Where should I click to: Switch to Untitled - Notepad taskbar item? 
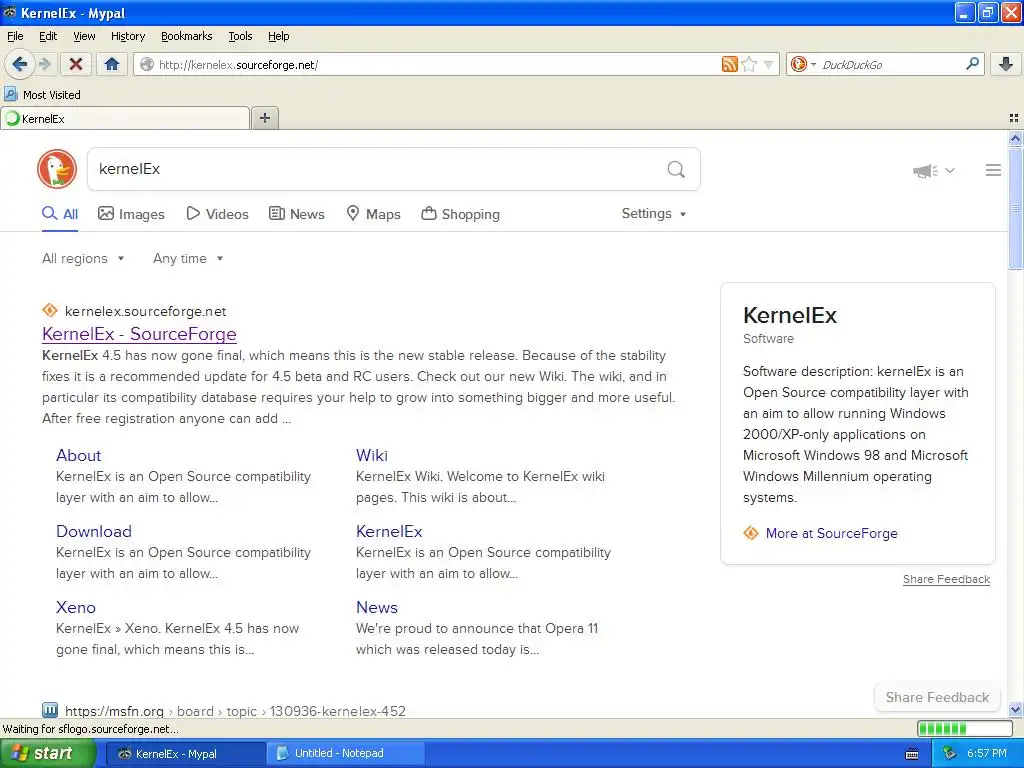(345, 753)
